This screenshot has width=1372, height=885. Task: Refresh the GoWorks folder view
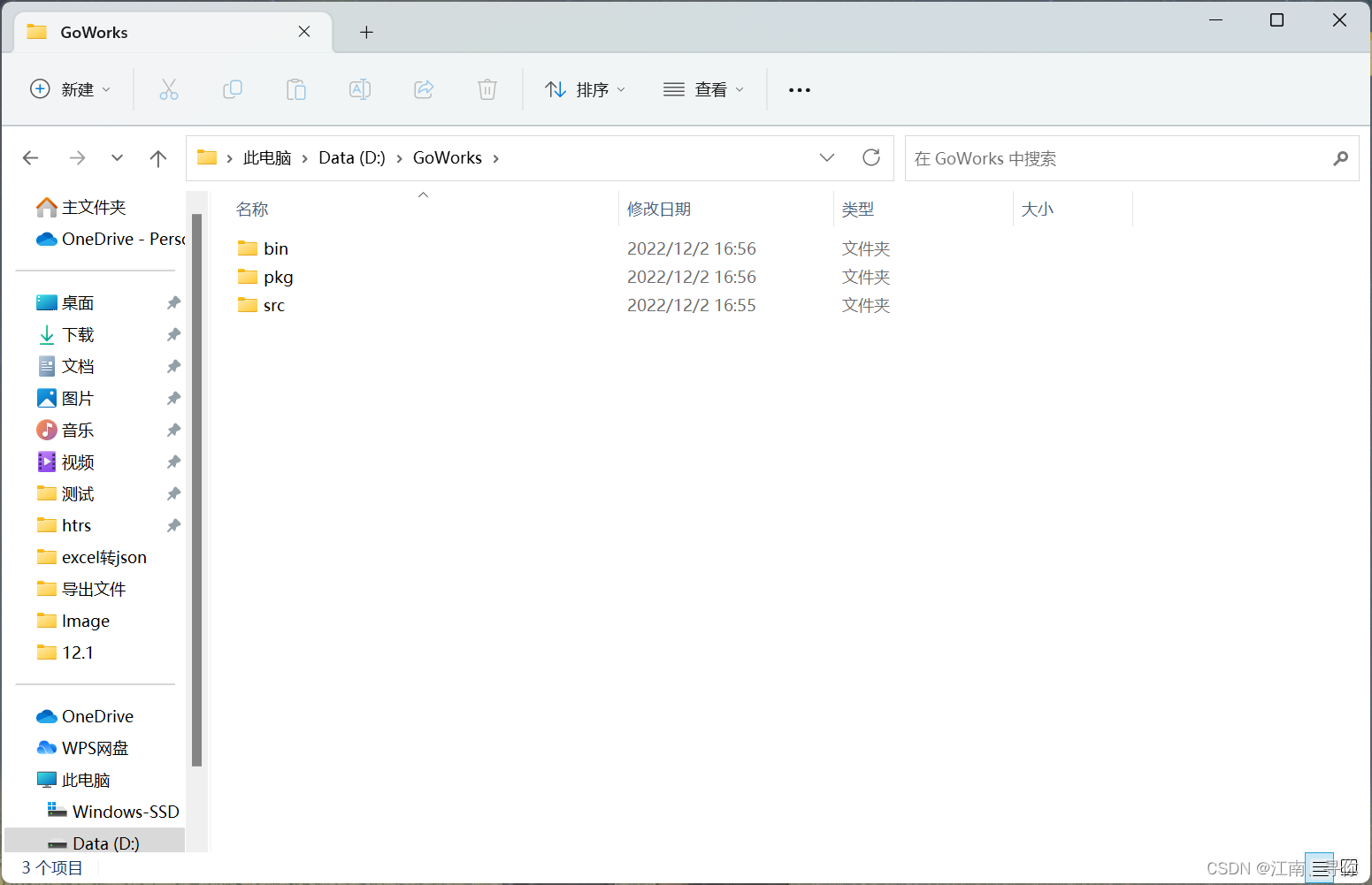coord(871,157)
